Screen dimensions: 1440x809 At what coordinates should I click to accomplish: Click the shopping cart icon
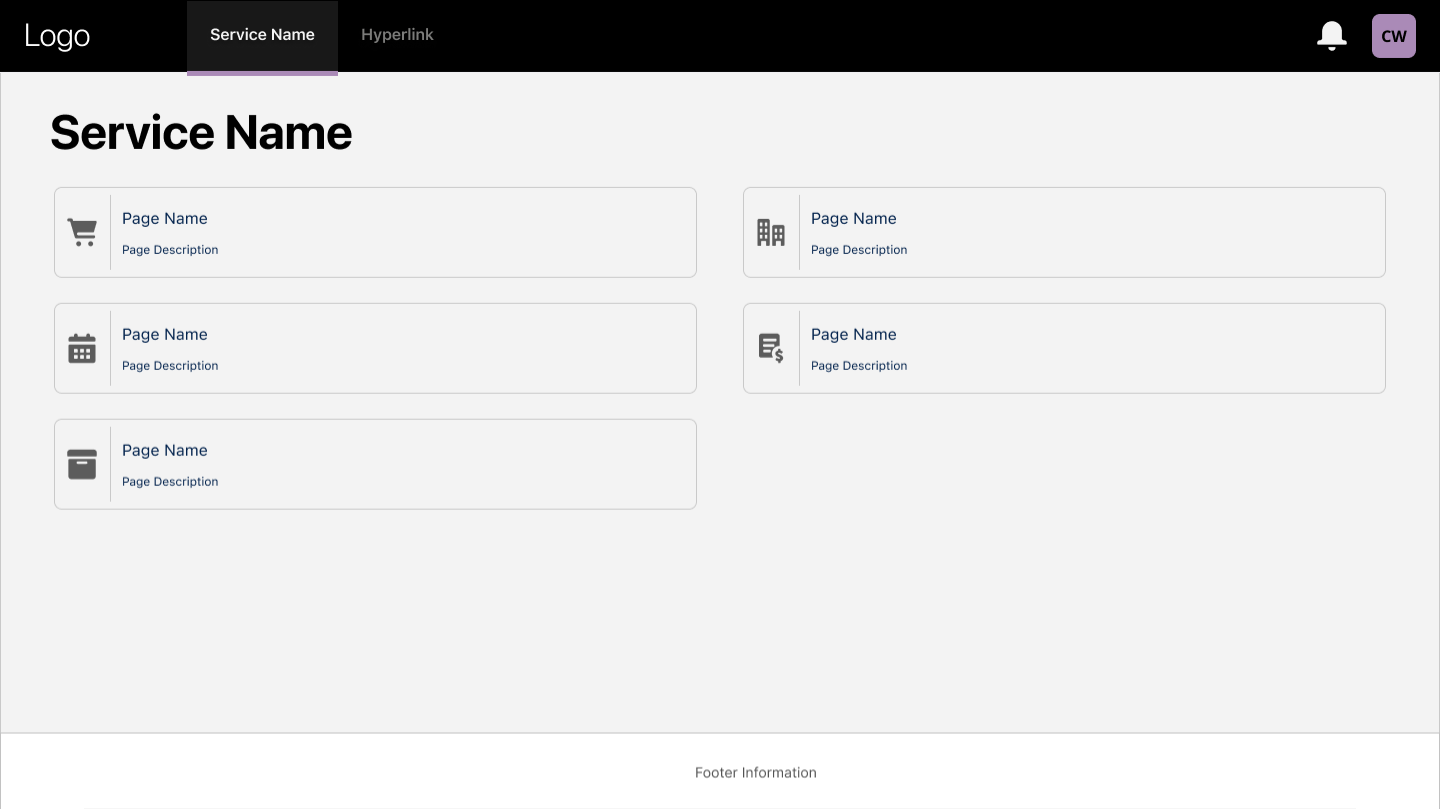tap(82, 232)
